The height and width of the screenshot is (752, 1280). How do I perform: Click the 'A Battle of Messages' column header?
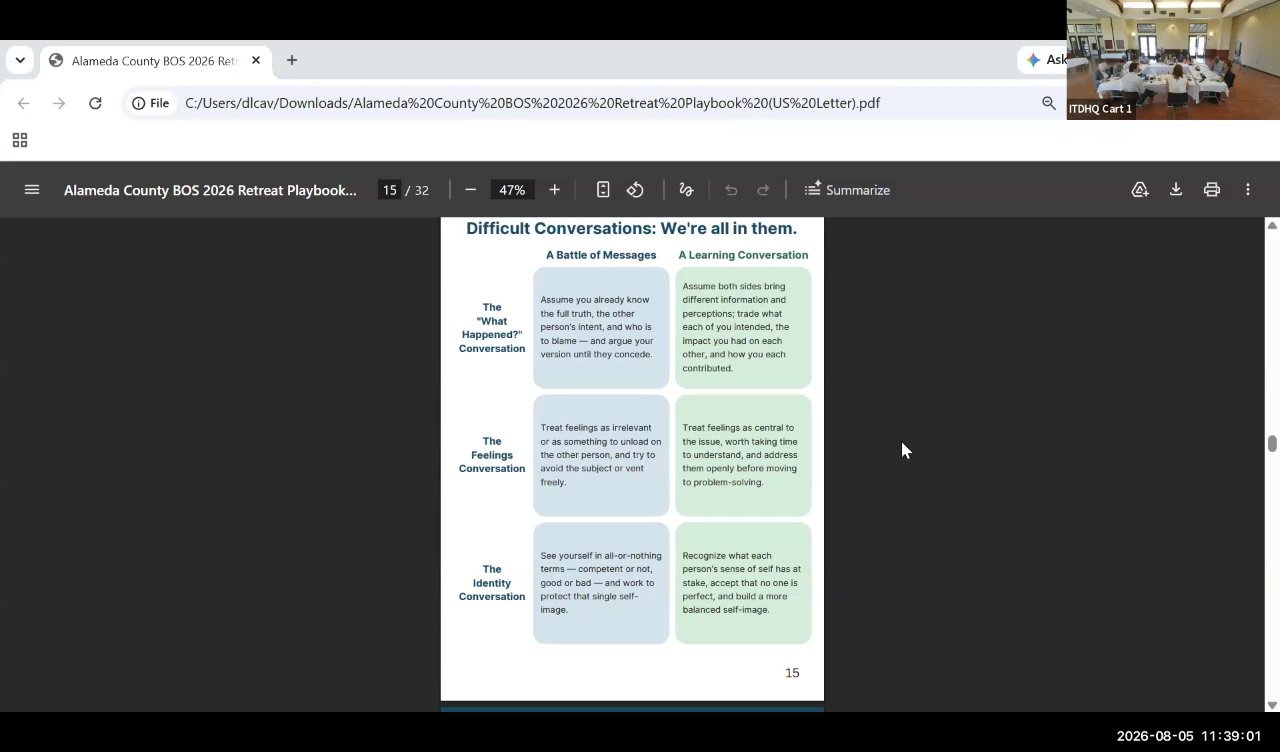601,255
